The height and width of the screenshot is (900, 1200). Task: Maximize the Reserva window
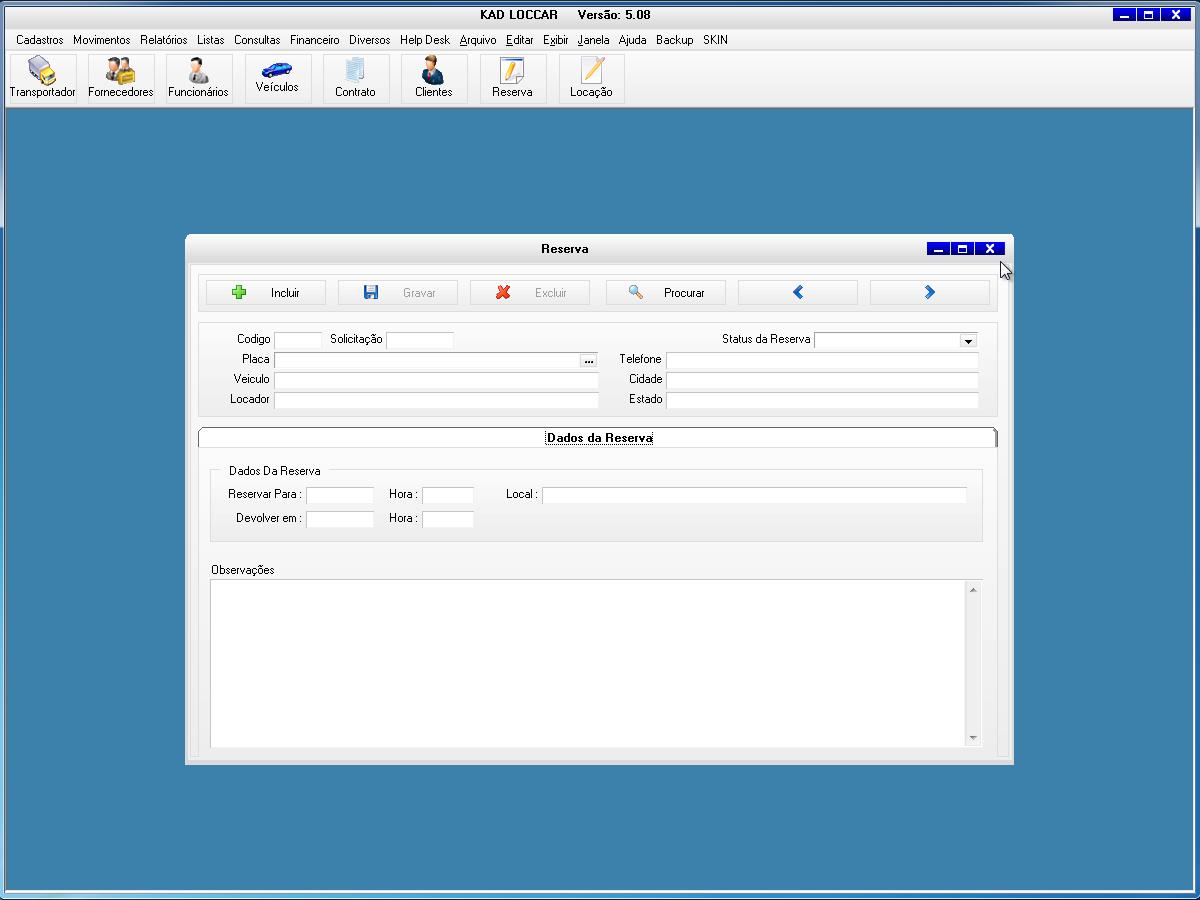coord(963,249)
